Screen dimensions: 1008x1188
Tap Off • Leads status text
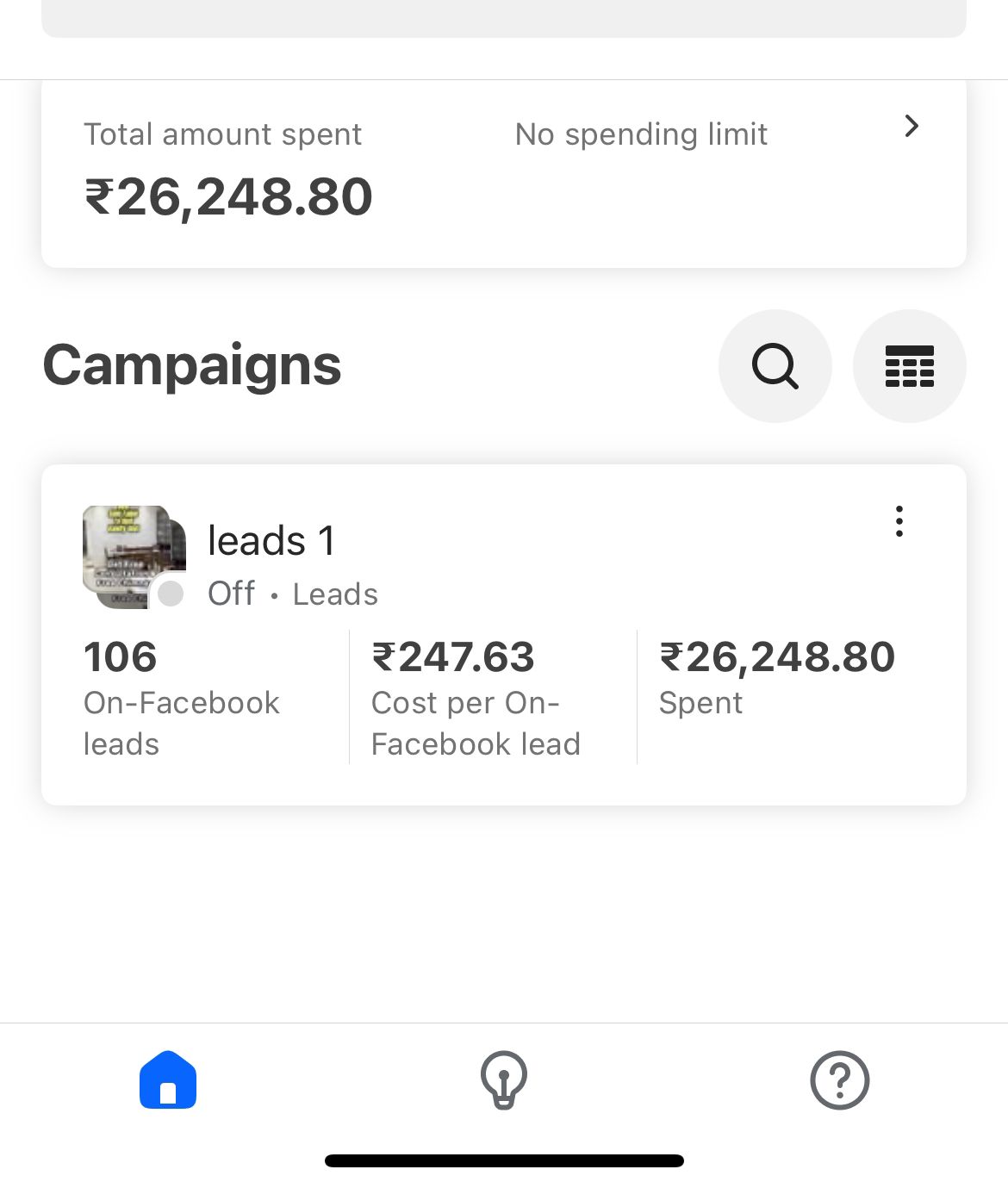293,594
